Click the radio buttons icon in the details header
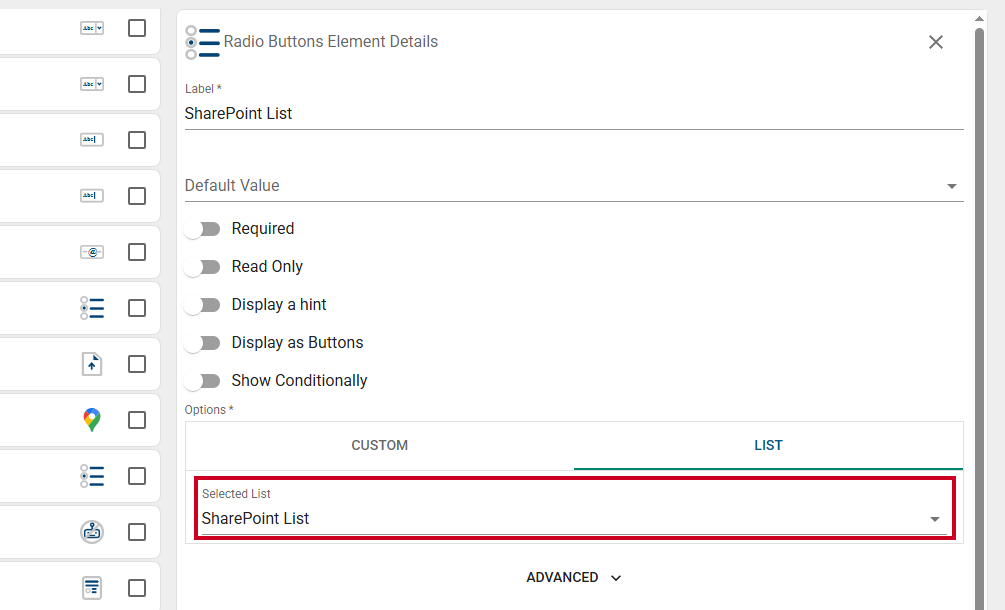 coord(203,42)
